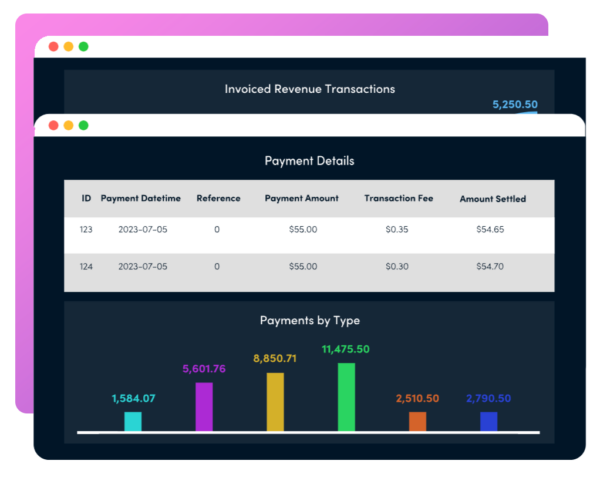Sort by the Amount Settled column header

click(x=492, y=199)
